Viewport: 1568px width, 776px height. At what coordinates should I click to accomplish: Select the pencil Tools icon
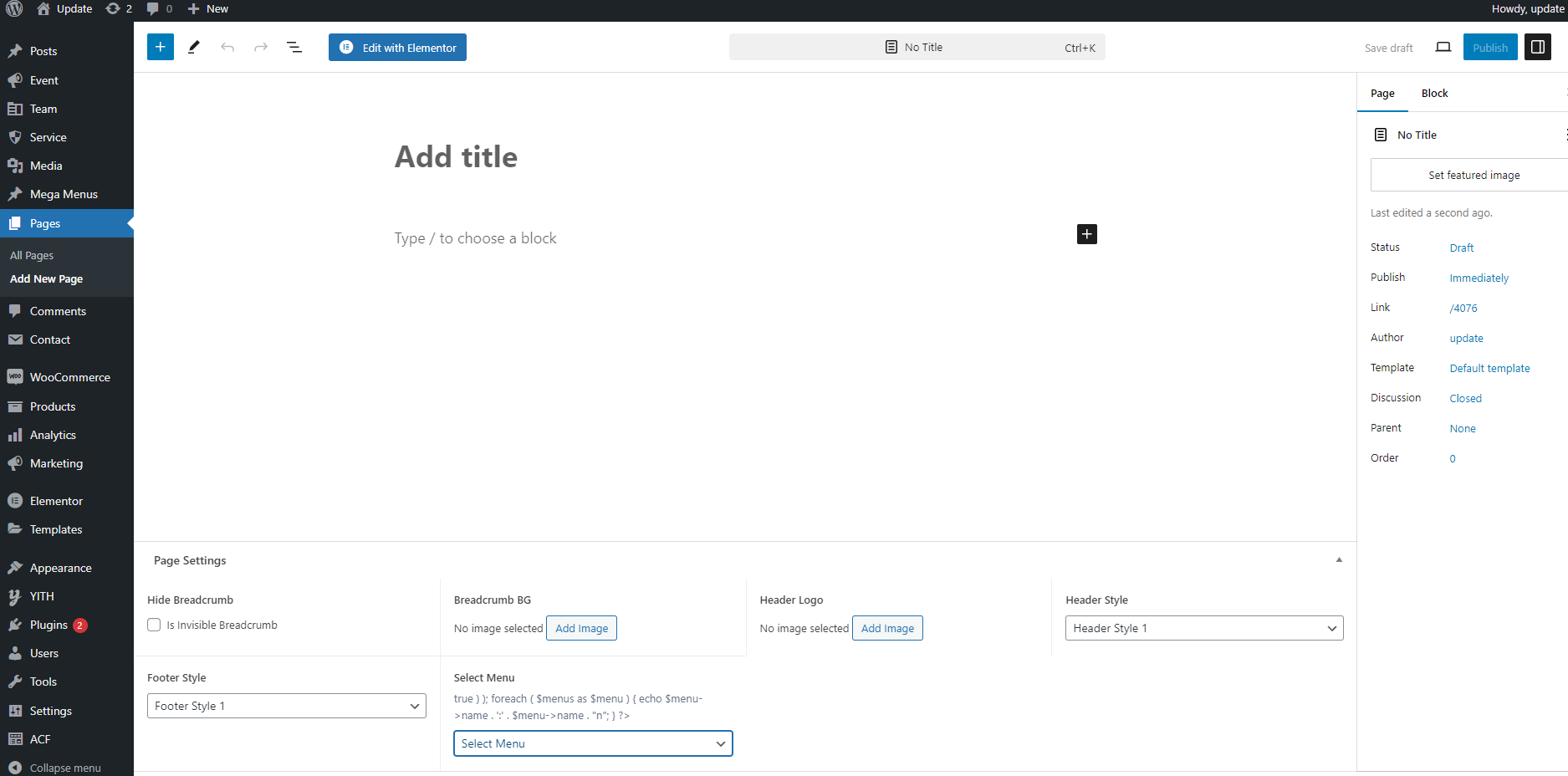pos(194,47)
